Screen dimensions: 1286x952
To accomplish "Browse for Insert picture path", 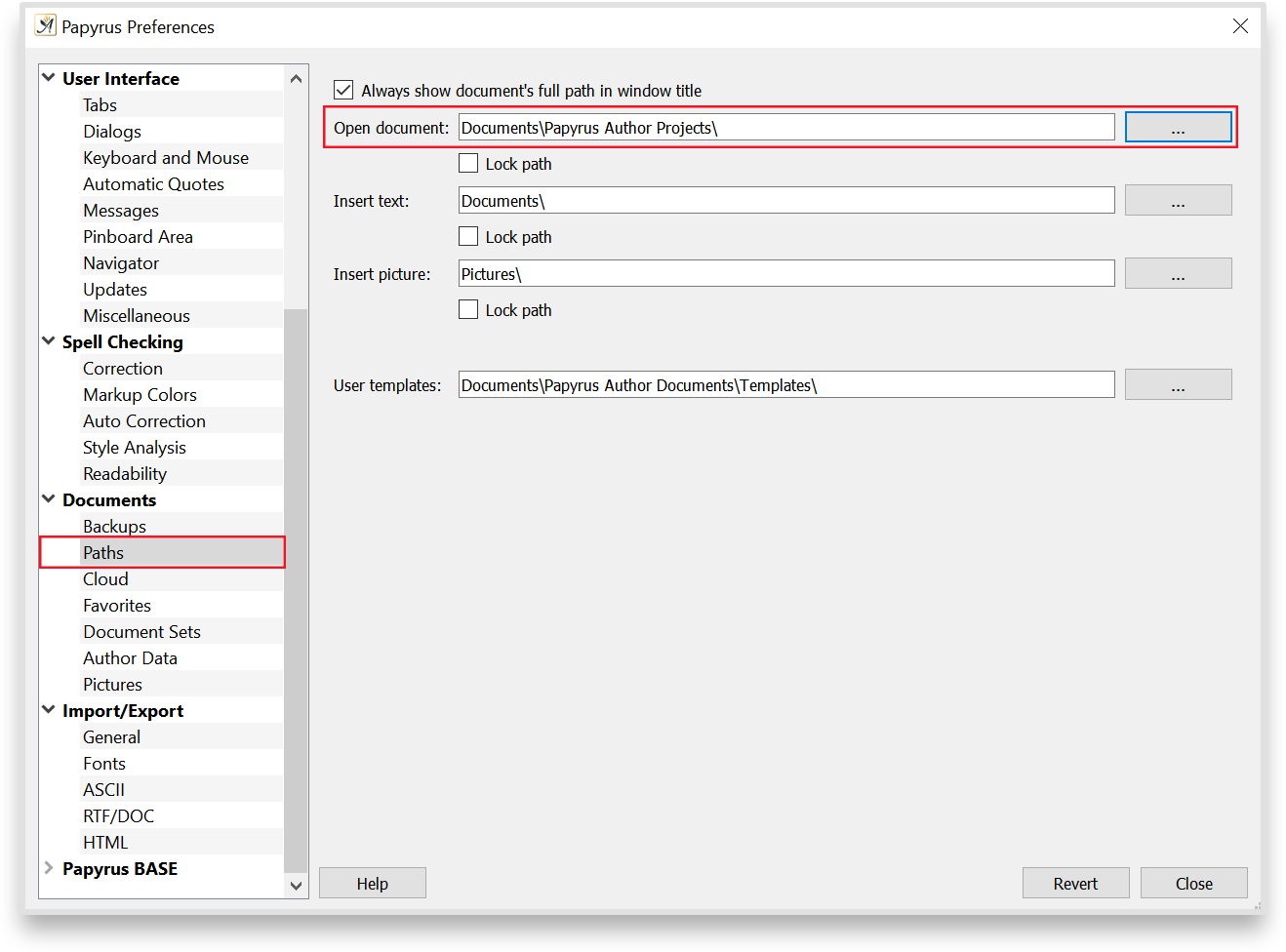I will coord(1178,273).
